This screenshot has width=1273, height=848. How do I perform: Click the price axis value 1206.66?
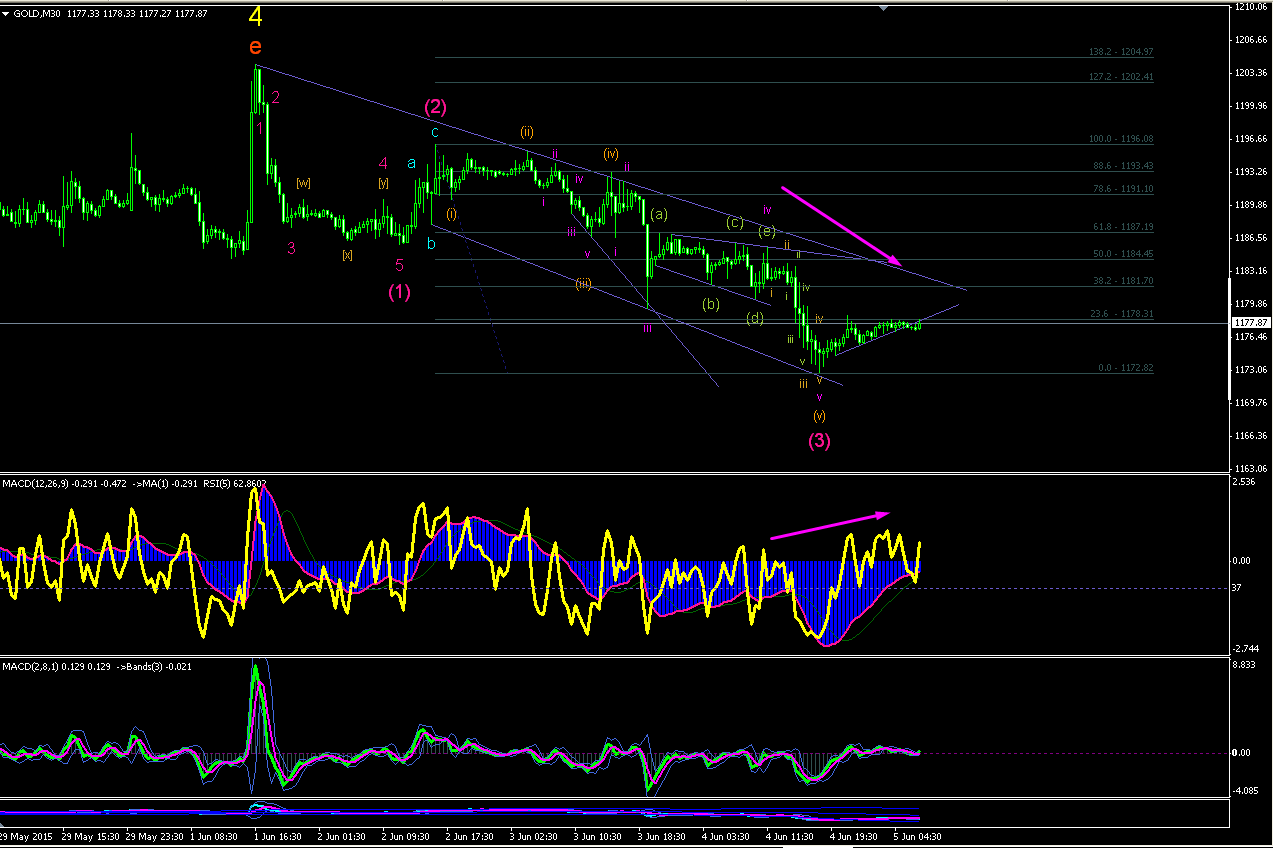(1251, 40)
